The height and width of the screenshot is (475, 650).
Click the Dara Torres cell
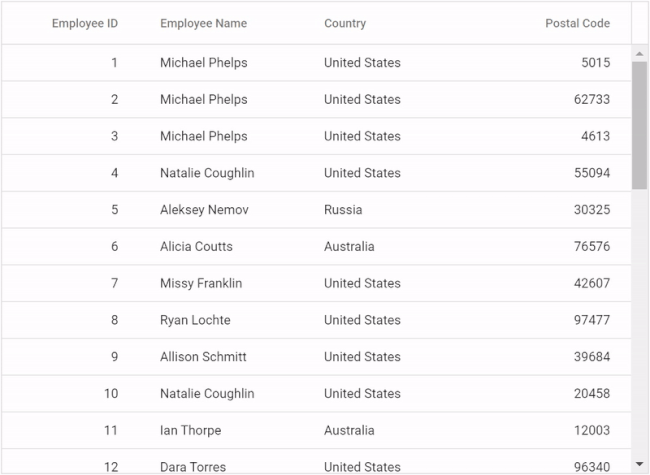pos(193,467)
